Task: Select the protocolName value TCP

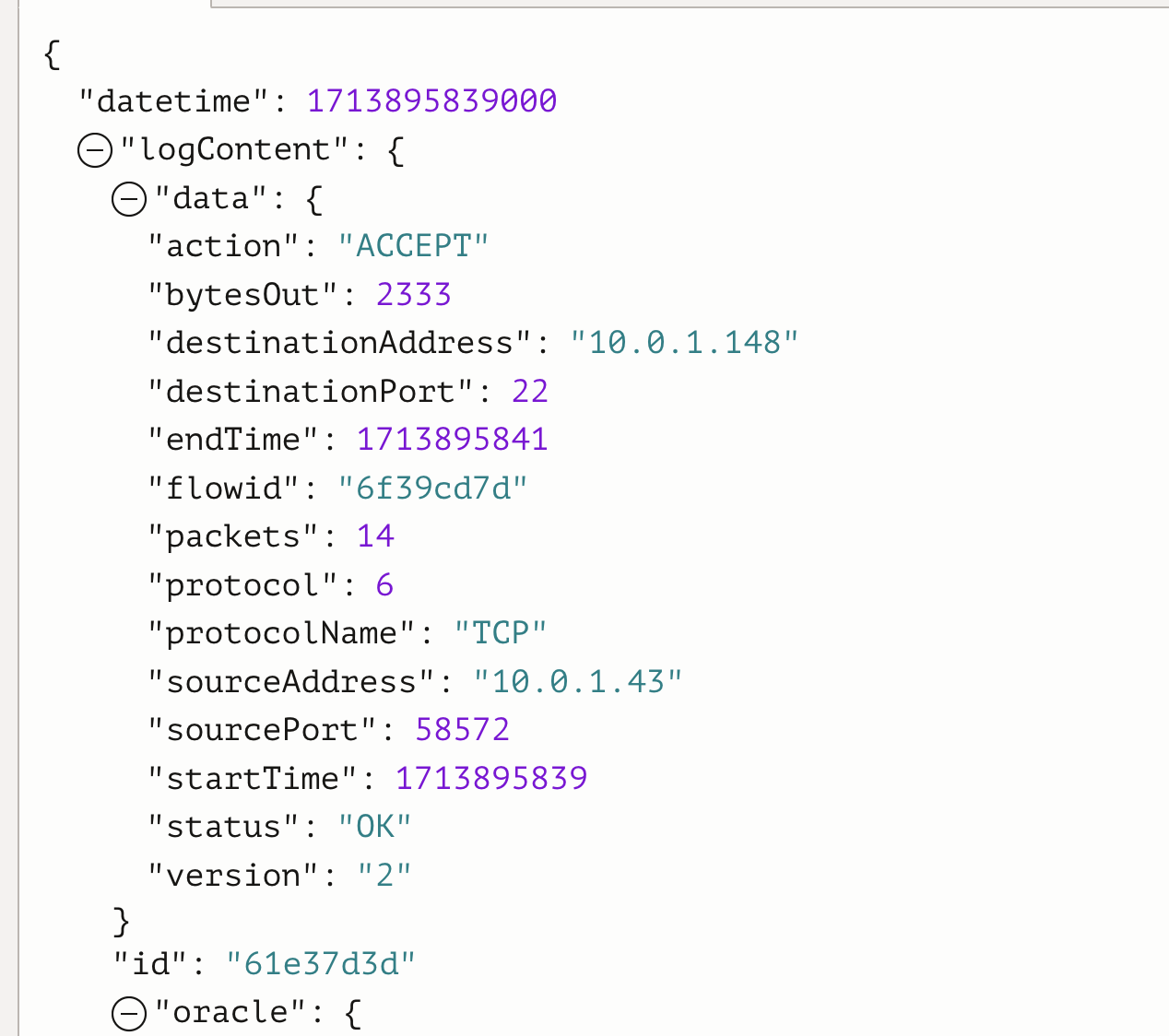Action: (x=501, y=633)
